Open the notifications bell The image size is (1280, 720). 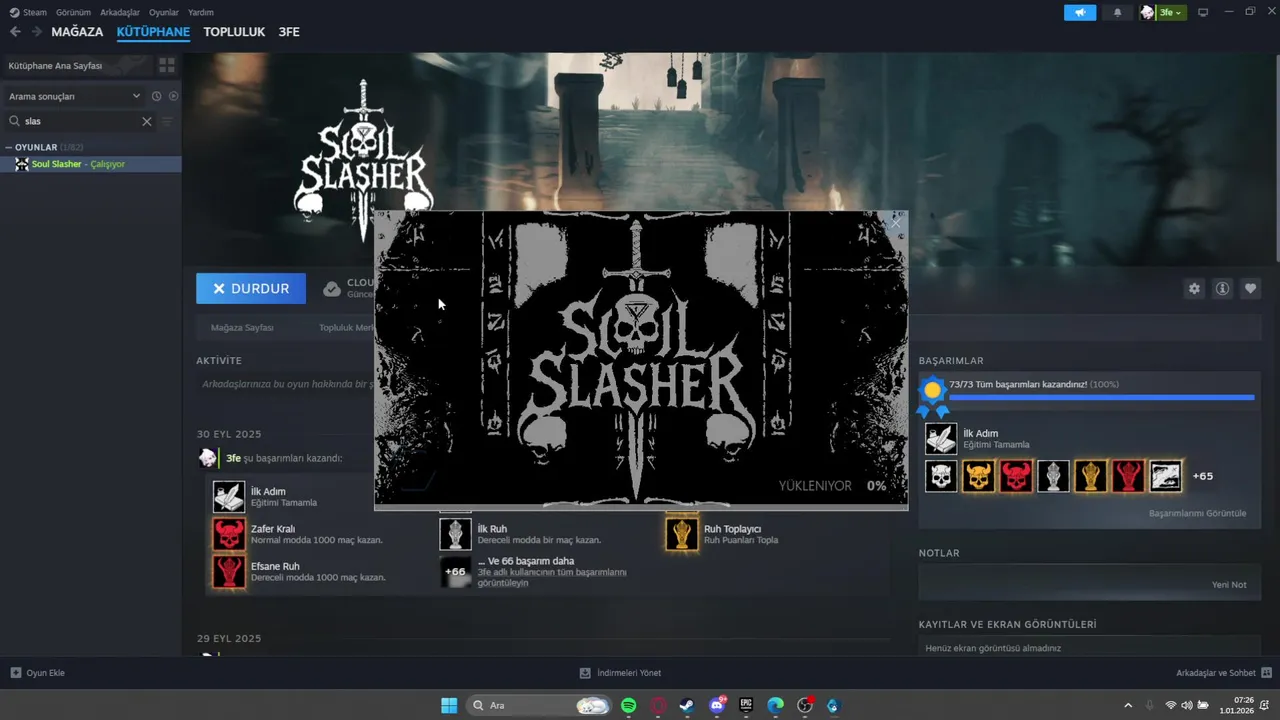click(1117, 12)
